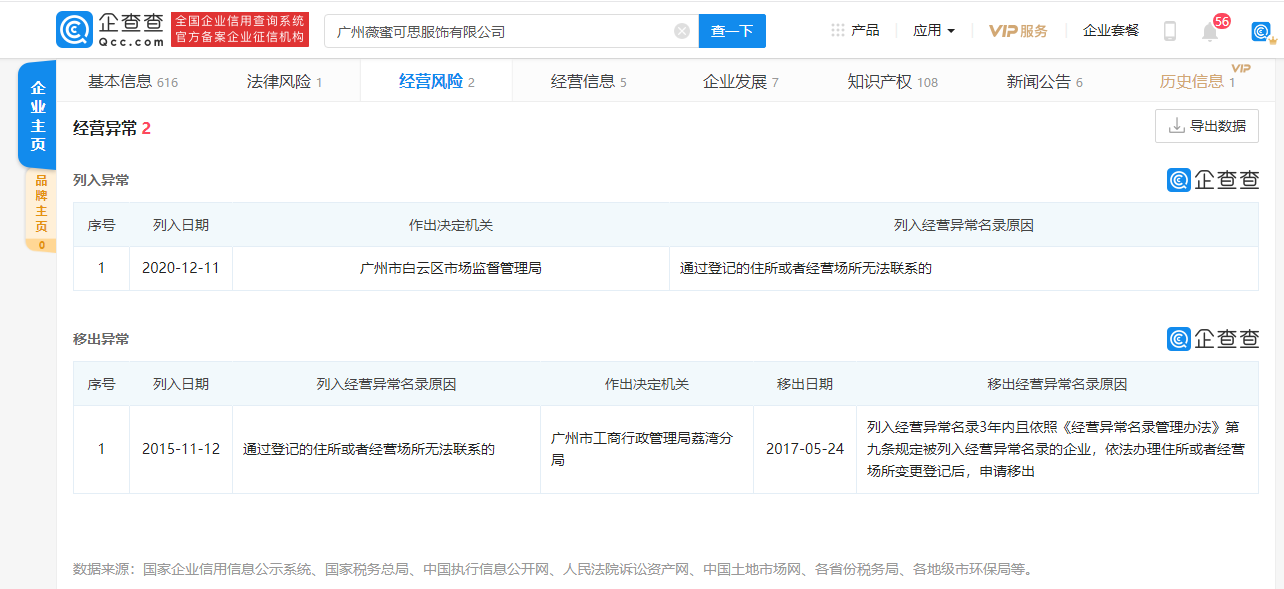The width and height of the screenshot is (1284, 589).
Task: Click the 移出经营异常名录原因 column header
Action: click(x=1057, y=384)
